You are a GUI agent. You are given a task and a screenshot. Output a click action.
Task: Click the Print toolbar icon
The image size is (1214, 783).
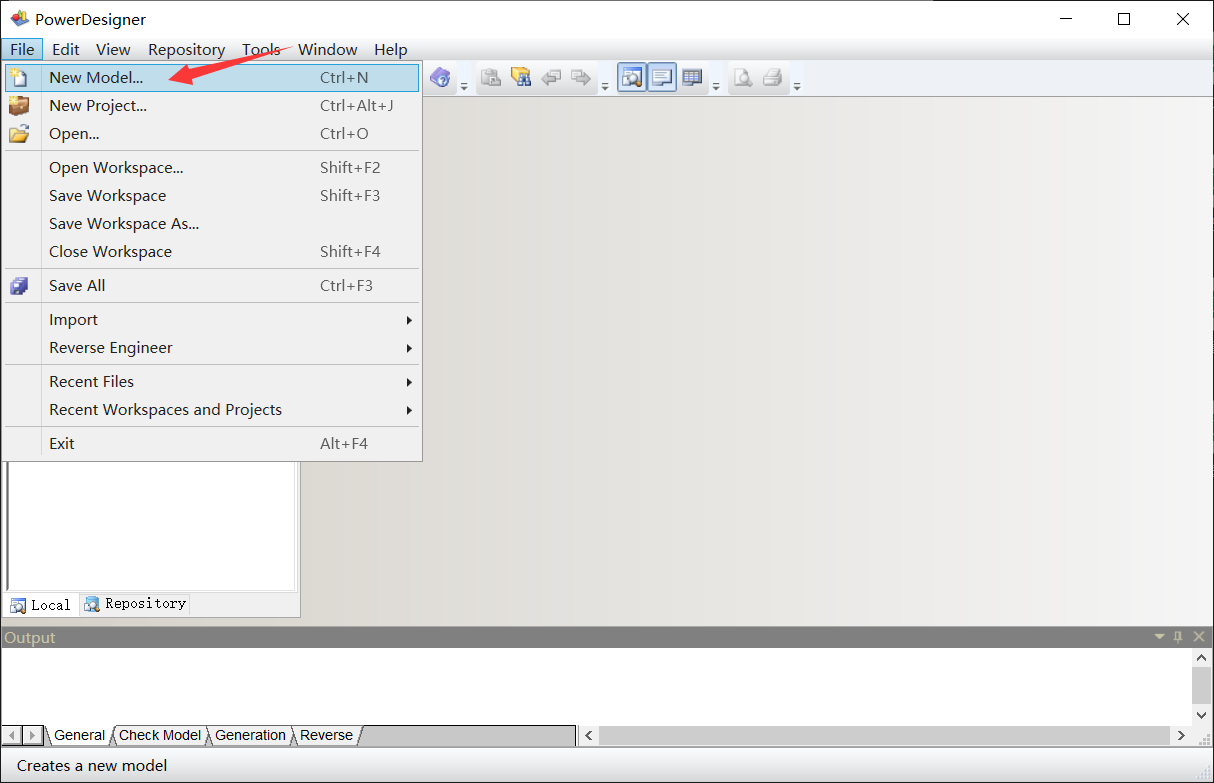click(773, 78)
